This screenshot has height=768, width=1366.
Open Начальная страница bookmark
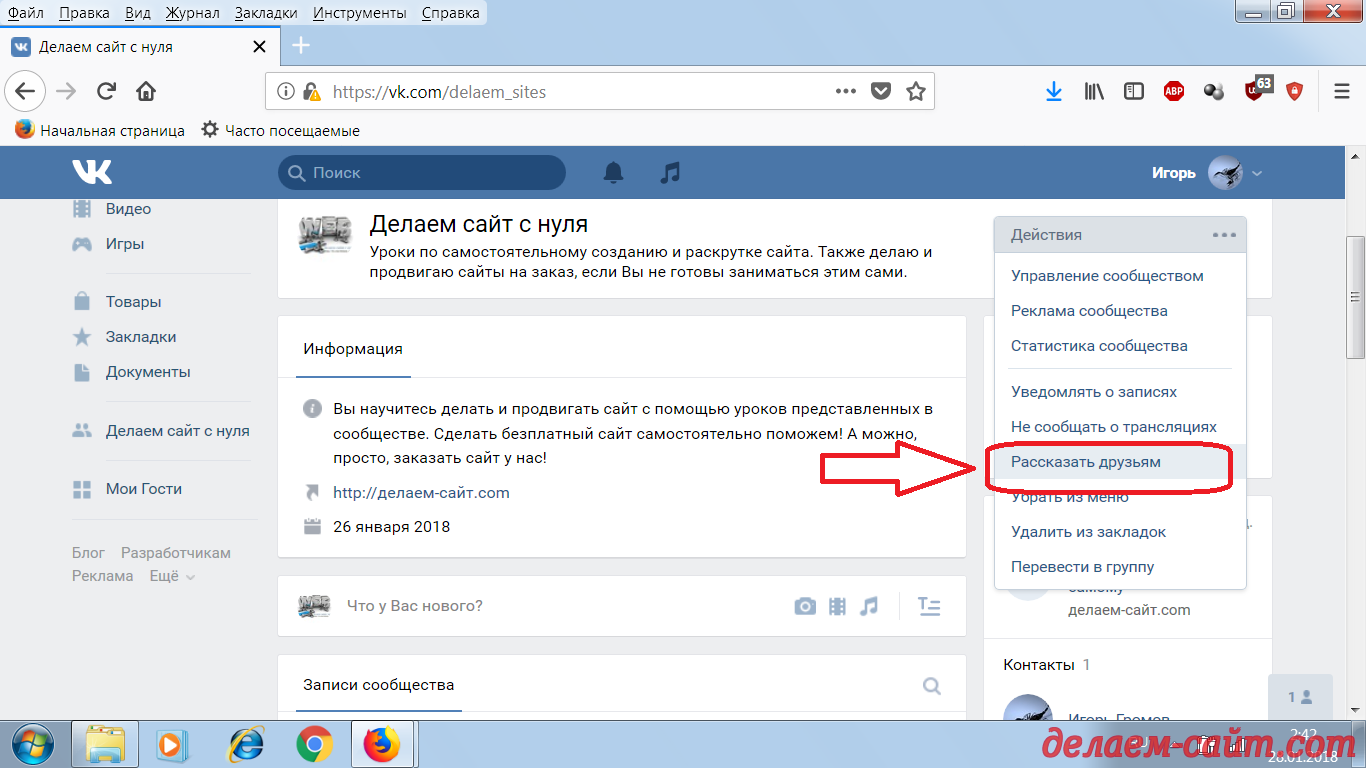[x=100, y=130]
